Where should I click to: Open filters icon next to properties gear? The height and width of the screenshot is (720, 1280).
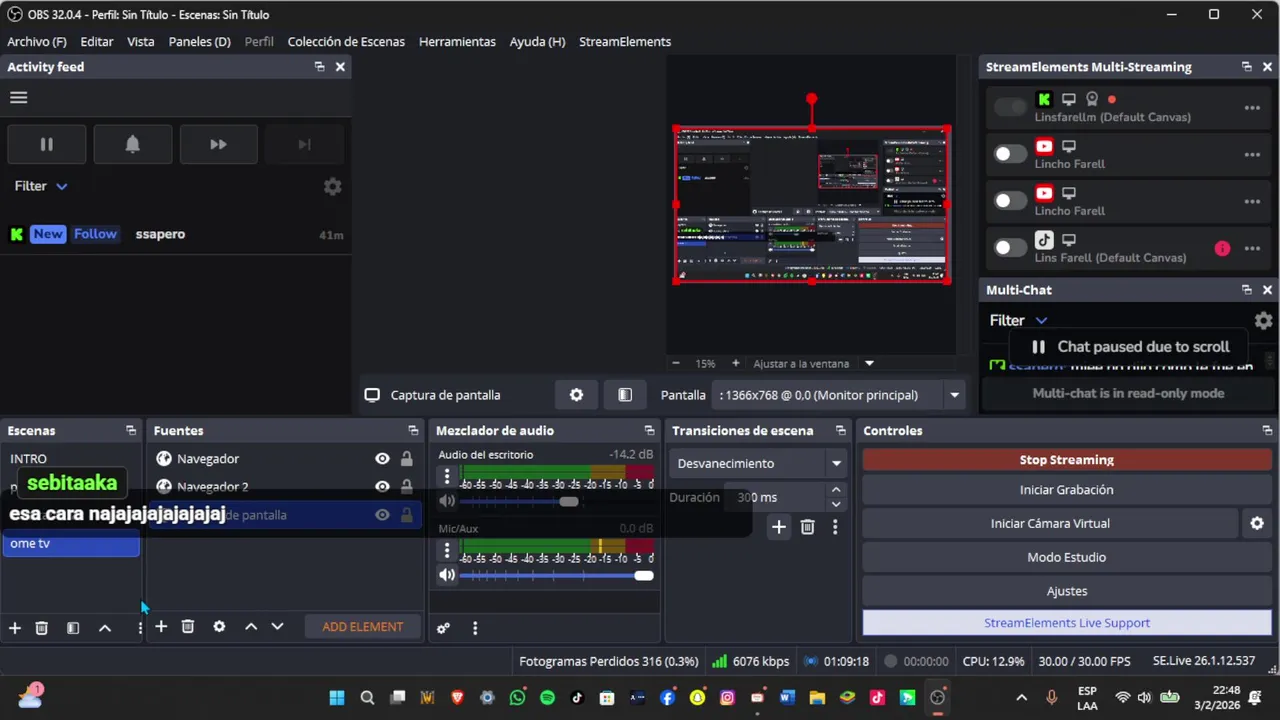[625, 395]
